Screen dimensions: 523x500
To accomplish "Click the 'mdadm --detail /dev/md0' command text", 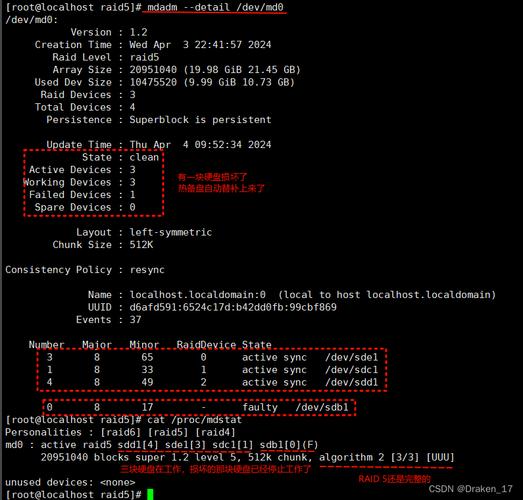I will (x=215, y=7).
